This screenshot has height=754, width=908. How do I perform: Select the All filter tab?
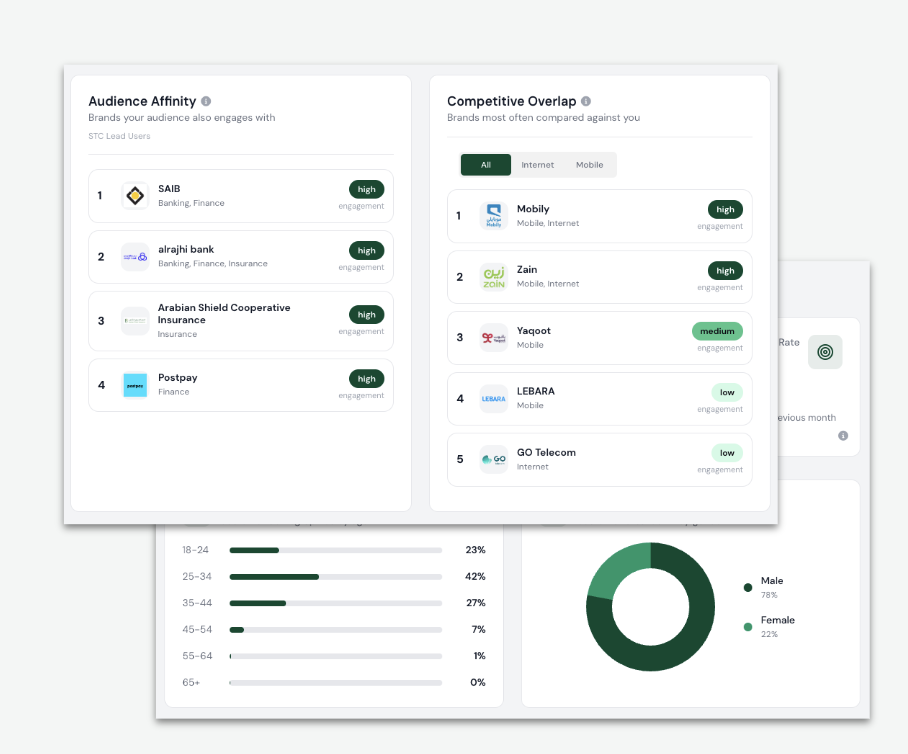(486, 165)
